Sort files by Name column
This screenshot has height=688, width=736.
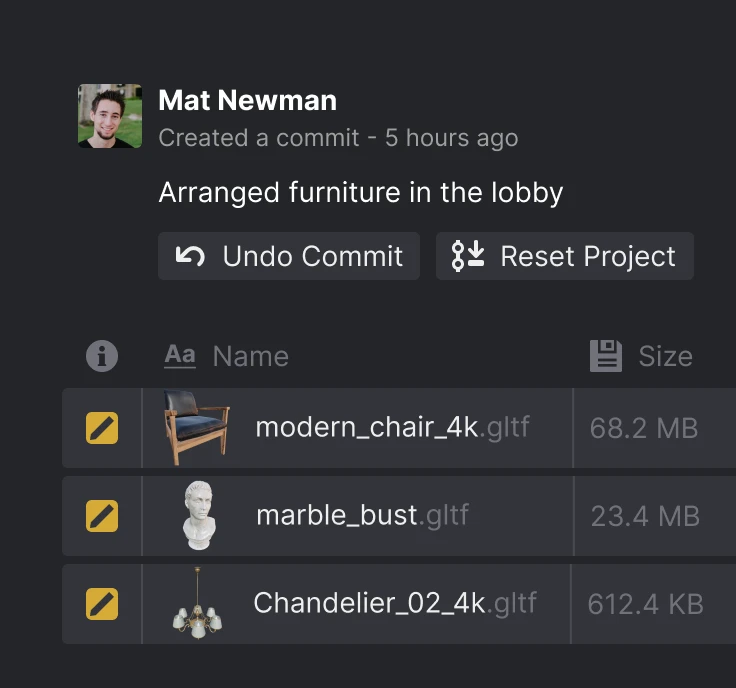[x=251, y=356]
